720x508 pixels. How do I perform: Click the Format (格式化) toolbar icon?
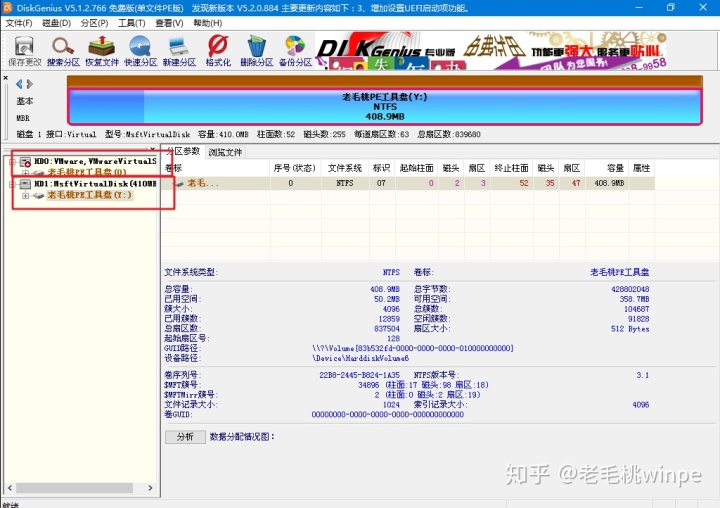pyautogui.click(x=218, y=51)
